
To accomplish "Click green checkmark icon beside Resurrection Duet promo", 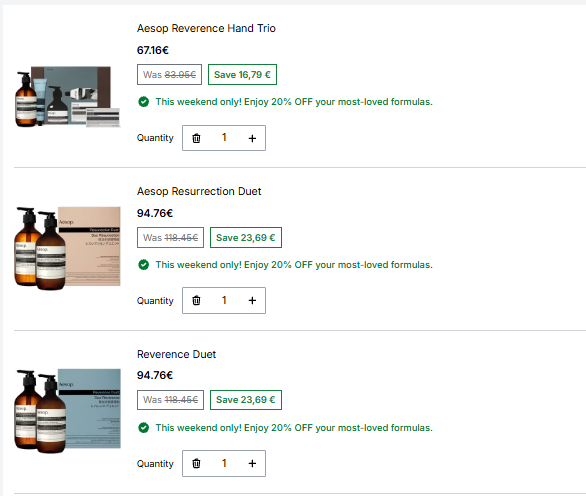I will coord(144,265).
